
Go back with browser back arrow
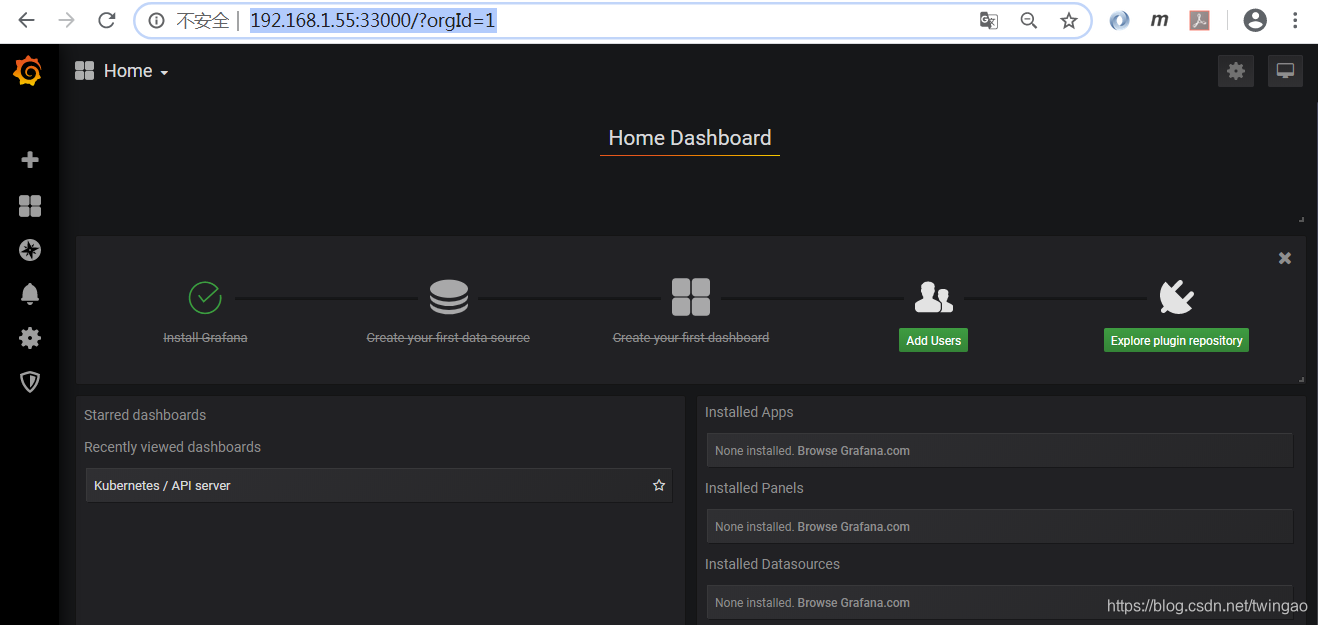coord(27,20)
